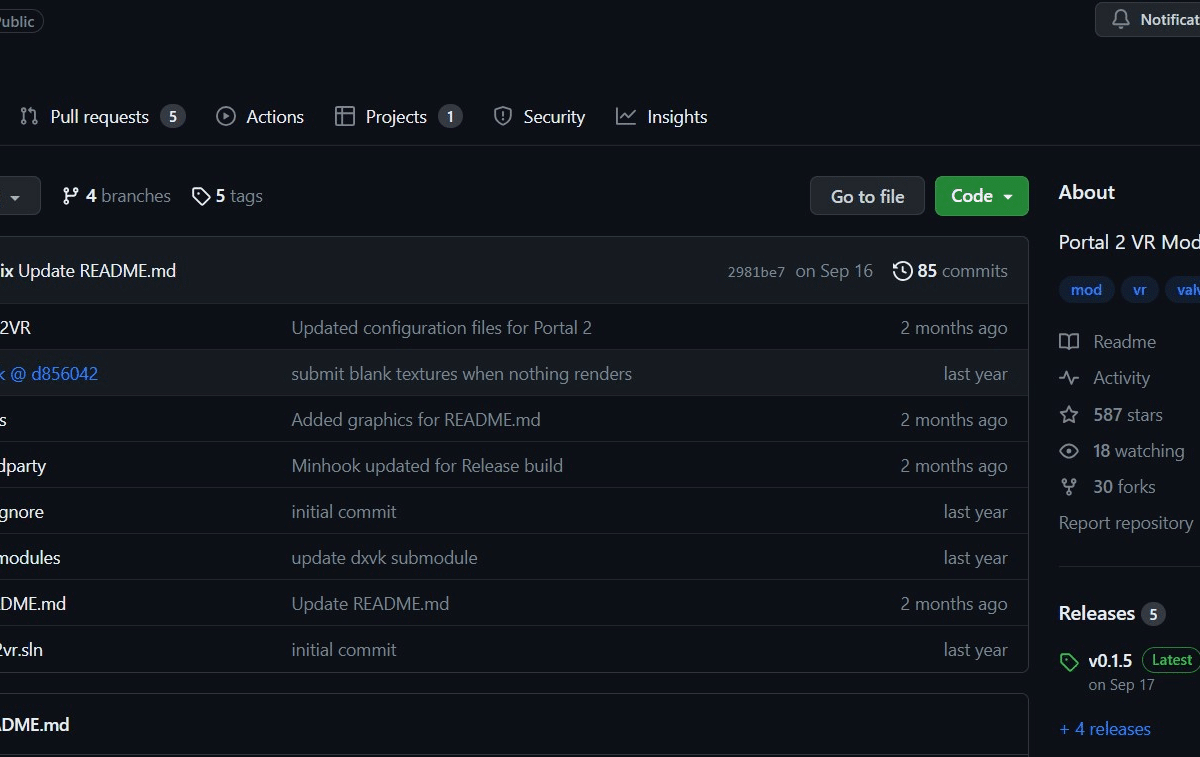Open the Insights tab
The width and height of the screenshot is (1200, 757).
[x=662, y=116]
